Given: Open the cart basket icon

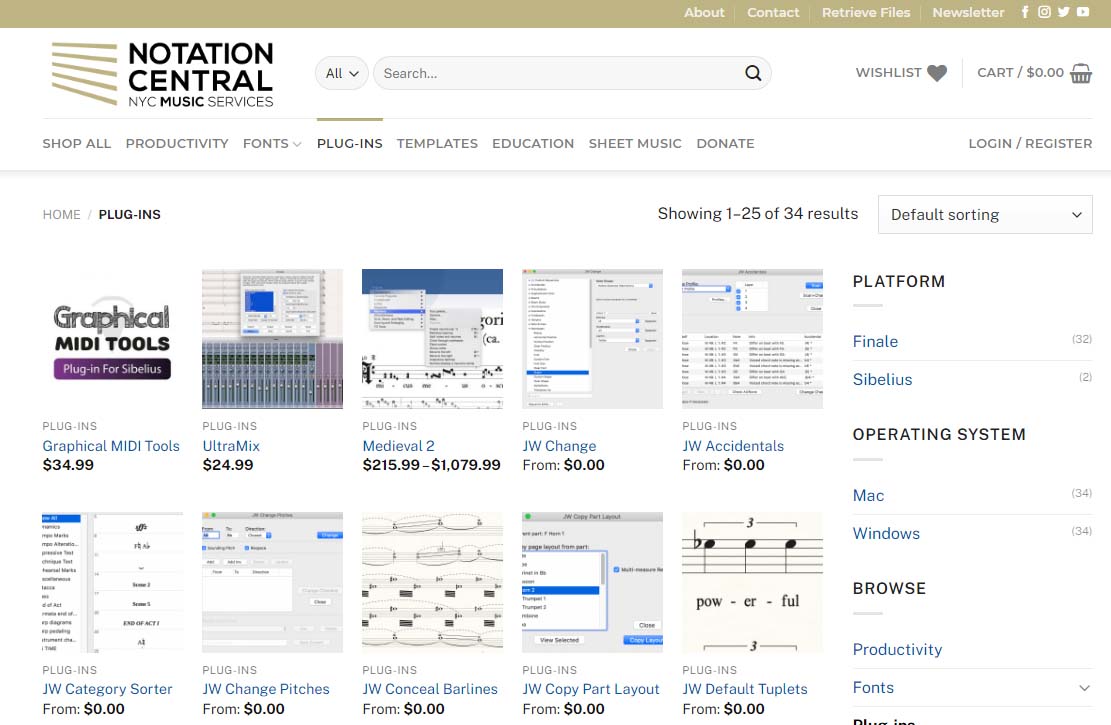Looking at the screenshot, I should coord(1081,73).
